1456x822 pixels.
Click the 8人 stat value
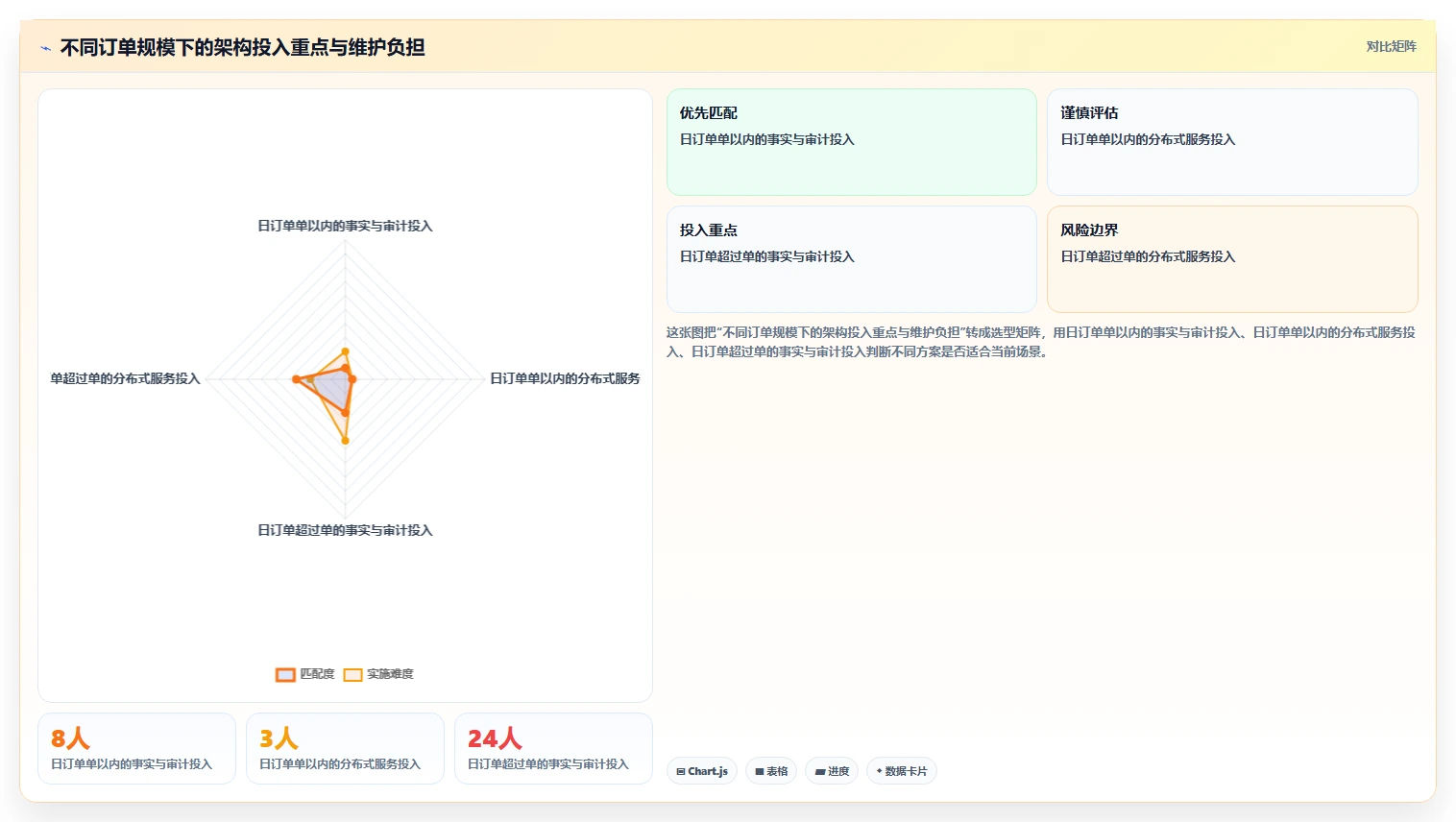point(70,738)
